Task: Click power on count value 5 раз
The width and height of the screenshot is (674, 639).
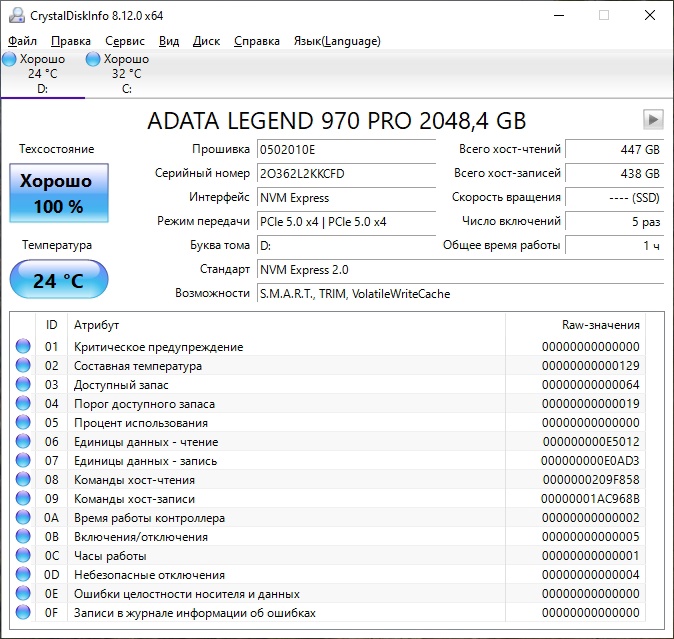Action: pos(615,222)
